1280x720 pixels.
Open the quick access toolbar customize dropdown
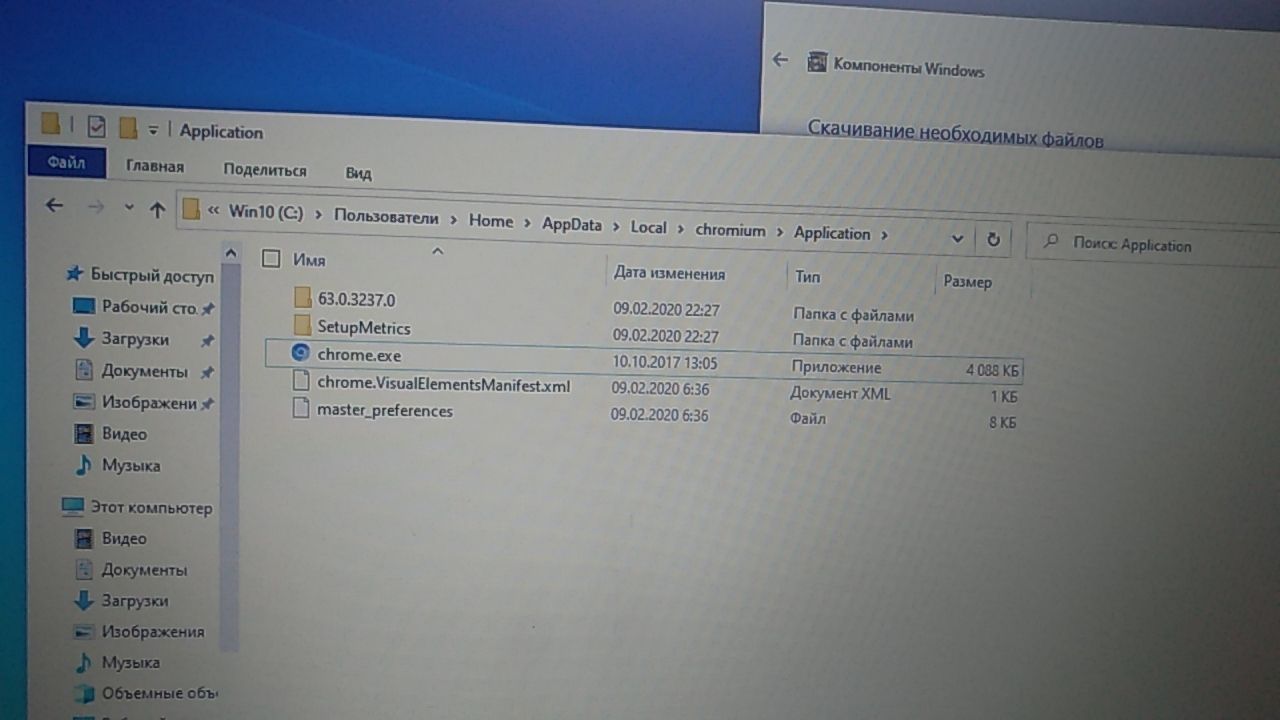point(153,130)
